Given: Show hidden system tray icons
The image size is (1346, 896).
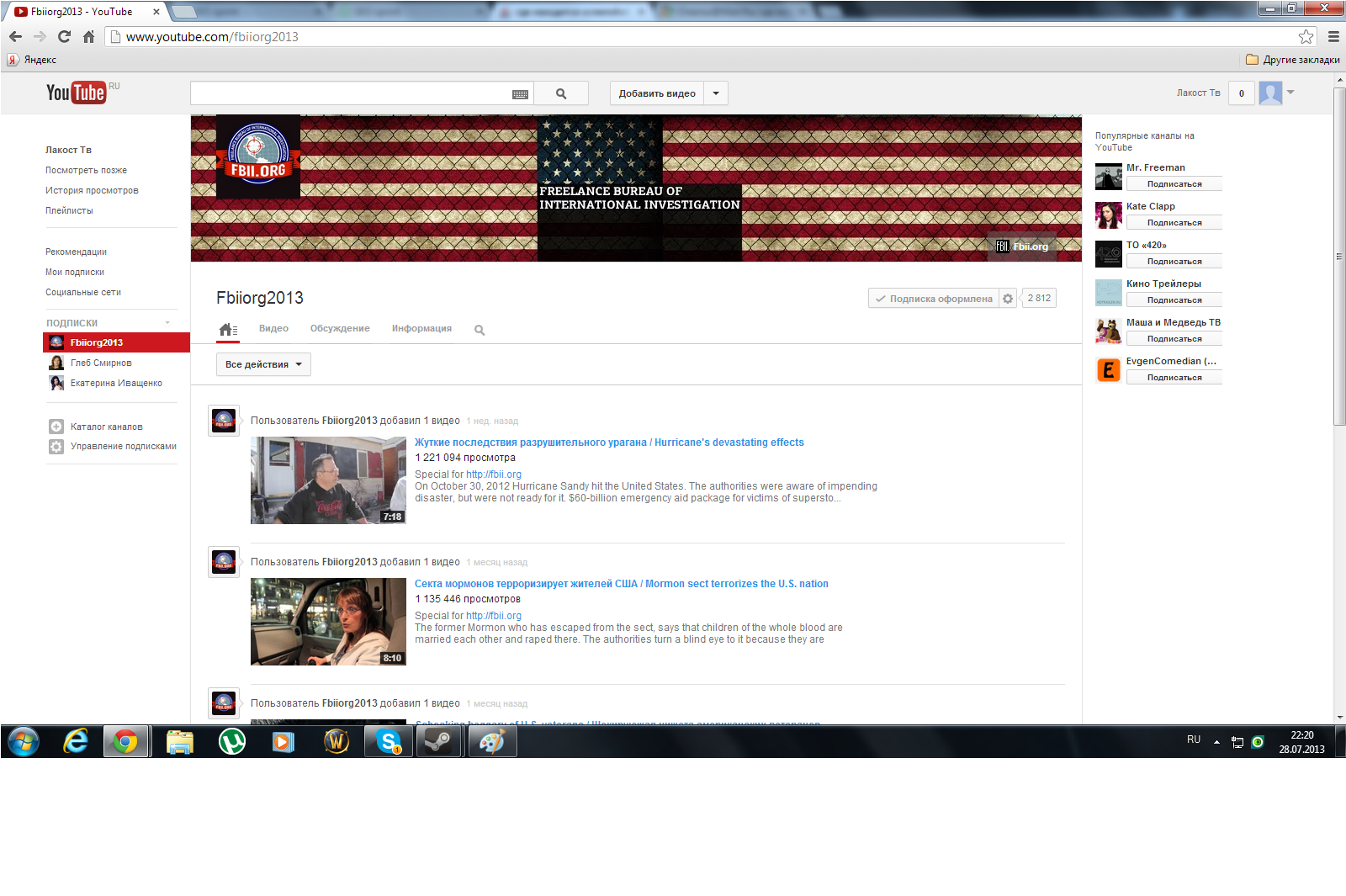Looking at the screenshot, I should 1216,742.
